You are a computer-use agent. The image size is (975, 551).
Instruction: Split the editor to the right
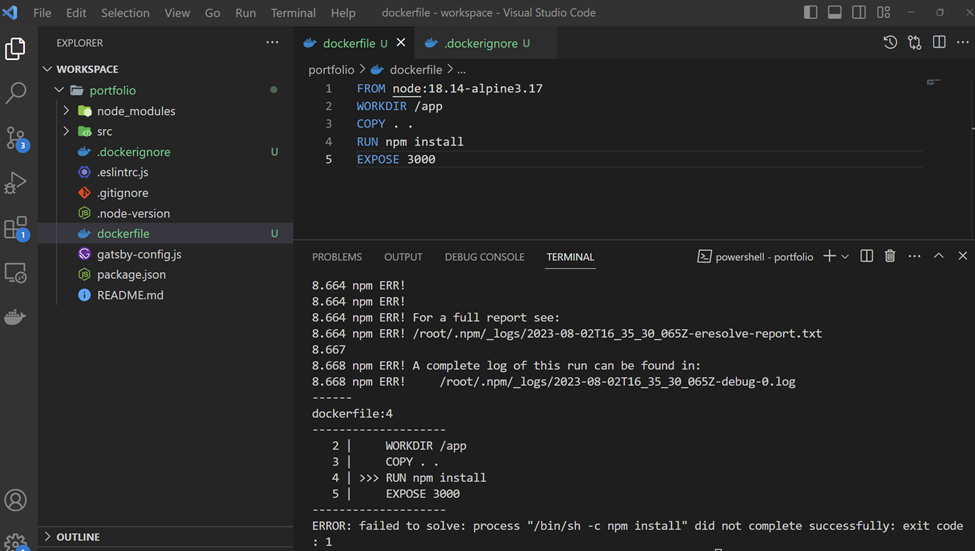point(939,42)
